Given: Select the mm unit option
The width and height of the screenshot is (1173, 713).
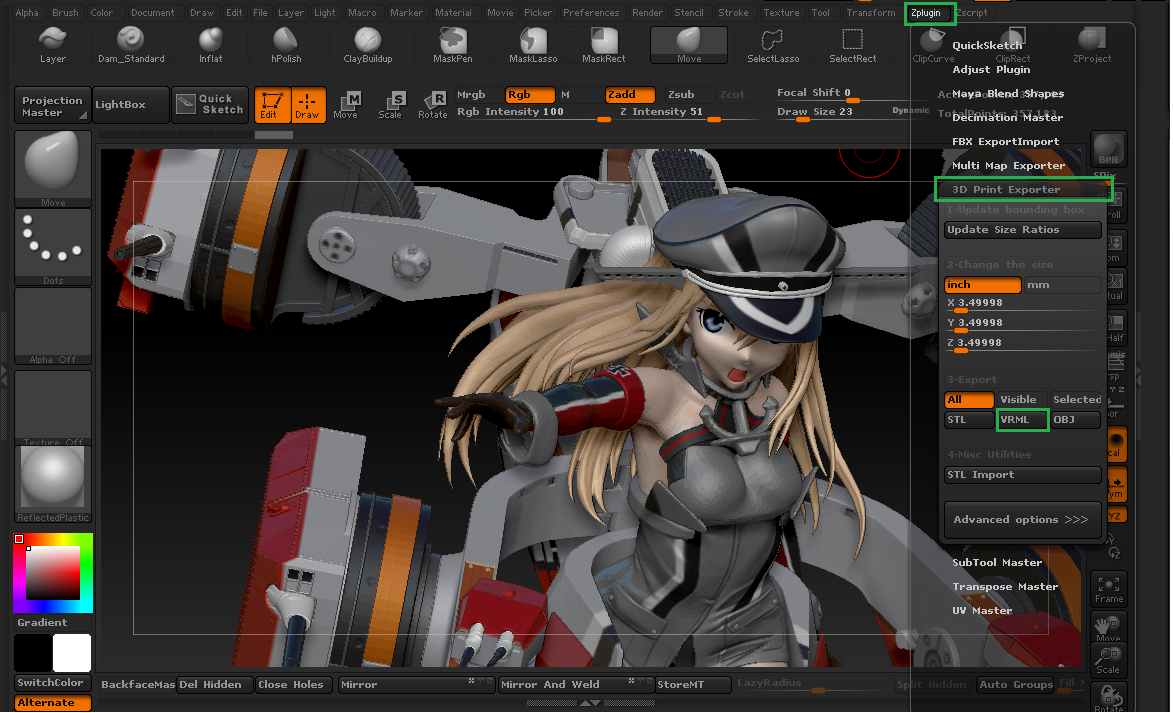Looking at the screenshot, I should point(1062,285).
